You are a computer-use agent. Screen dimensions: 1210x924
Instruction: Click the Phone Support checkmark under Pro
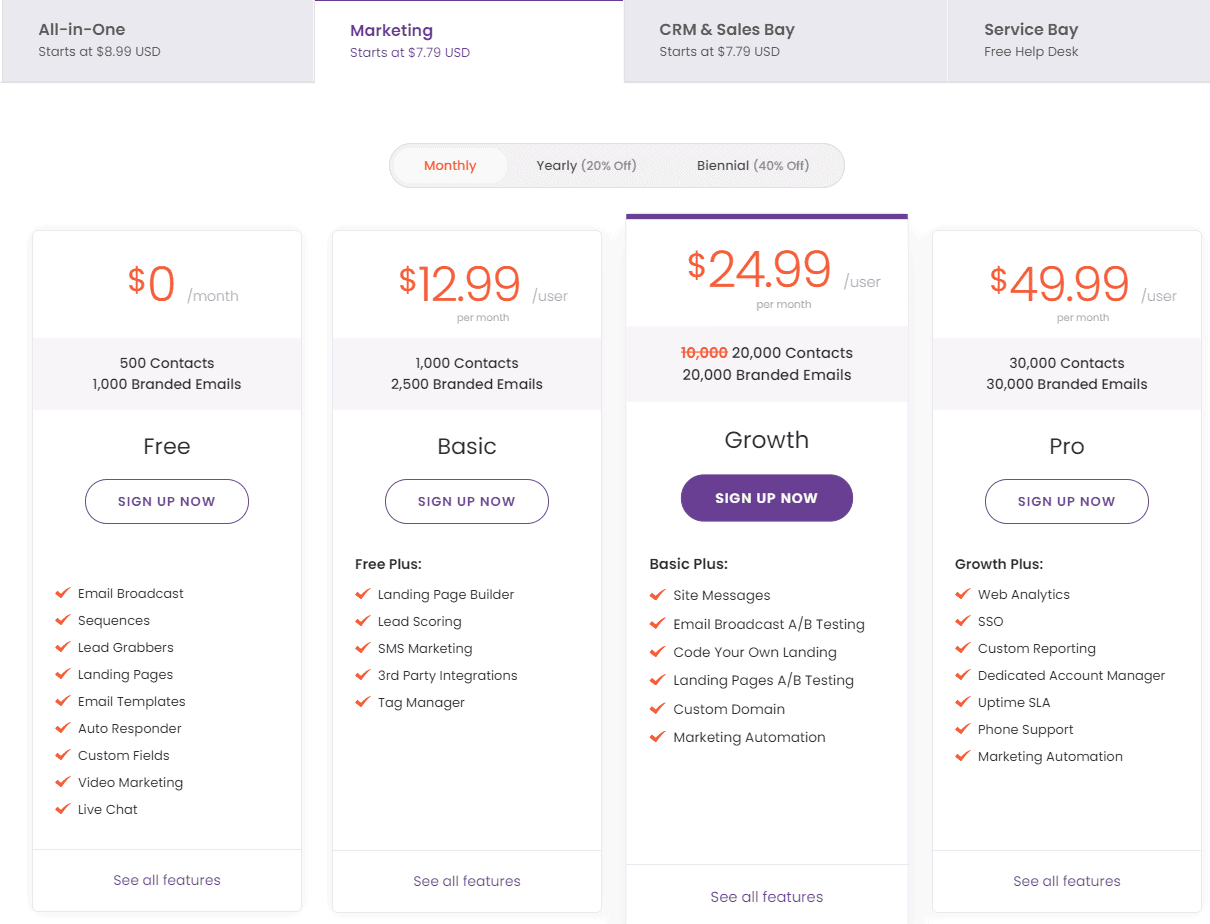(961, 729)
